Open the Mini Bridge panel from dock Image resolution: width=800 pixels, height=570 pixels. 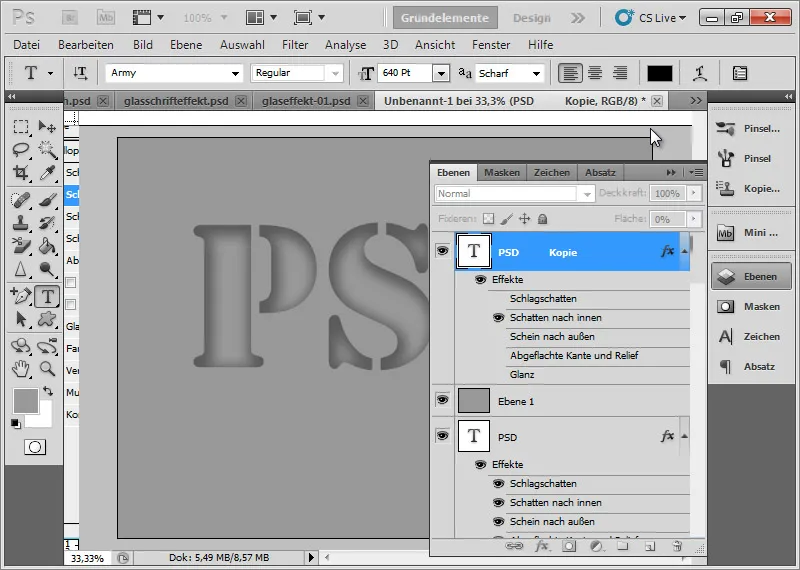(751, 233)
